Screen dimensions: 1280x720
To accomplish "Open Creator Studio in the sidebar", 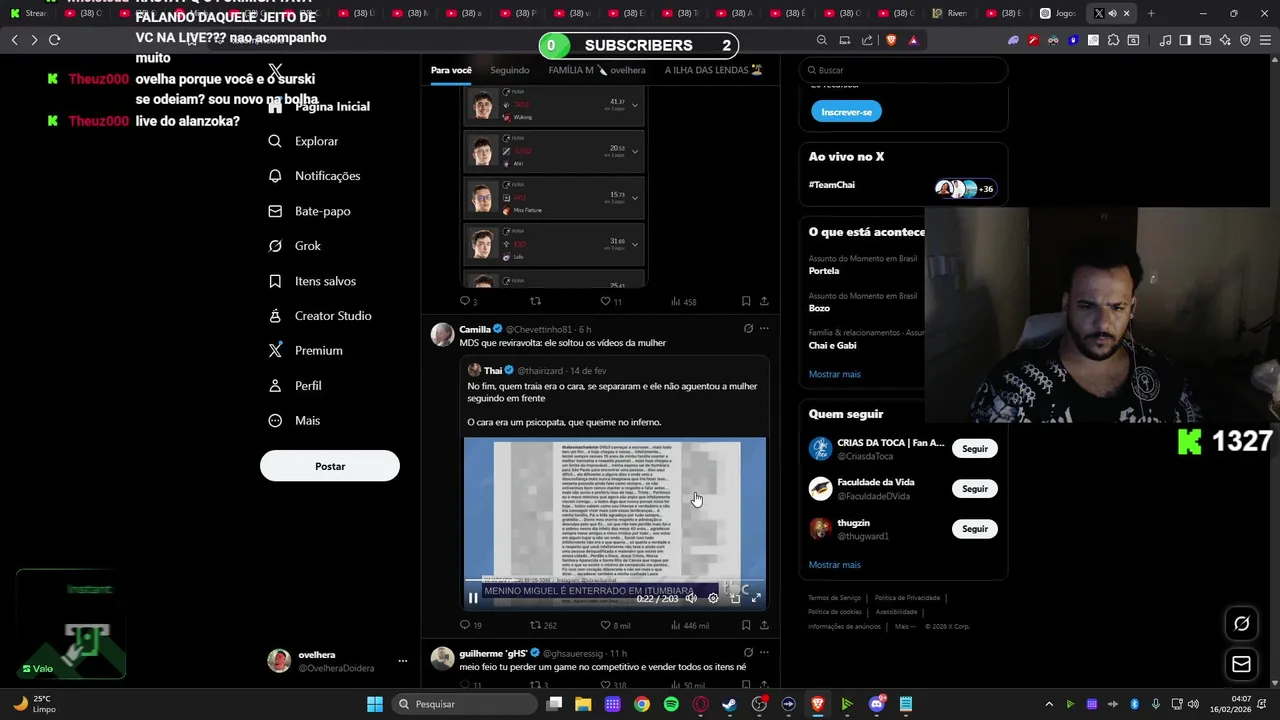I will [320, 316].
